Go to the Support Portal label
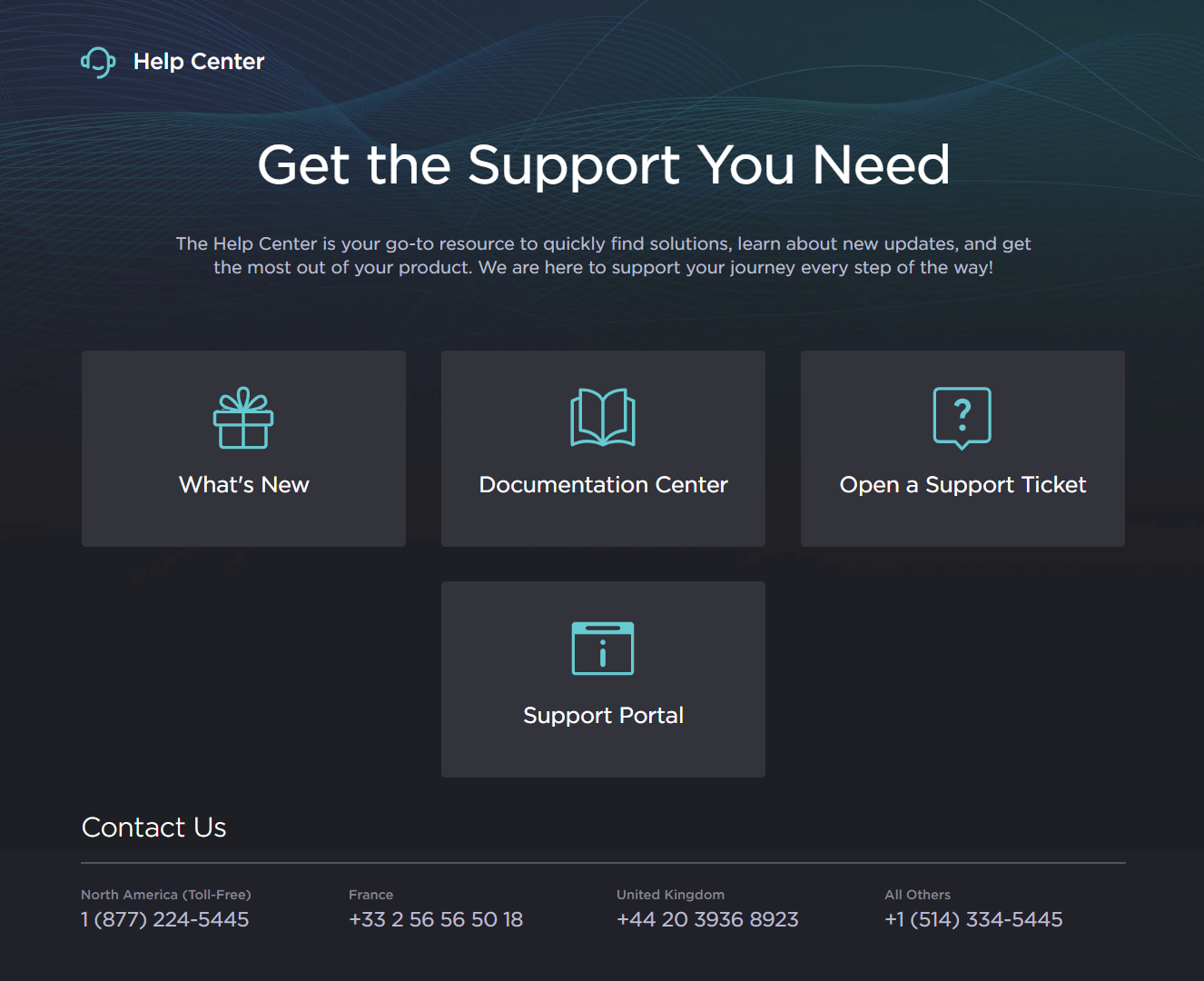1204x981 pixels. [x=603, y=716]
